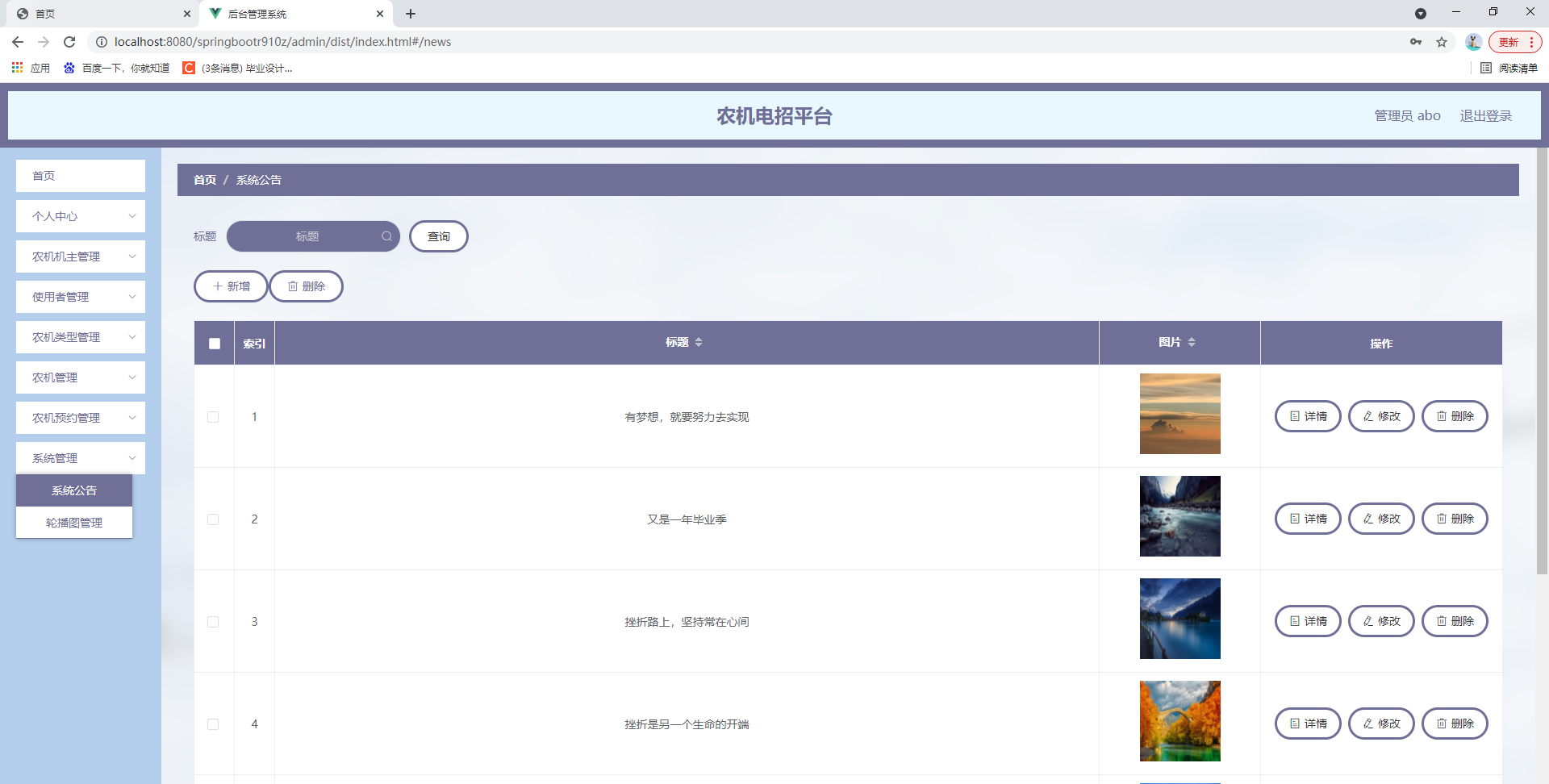Expand the 农机管理 sidebar section
Screen dimensions: 1549x784
[80, 377]
